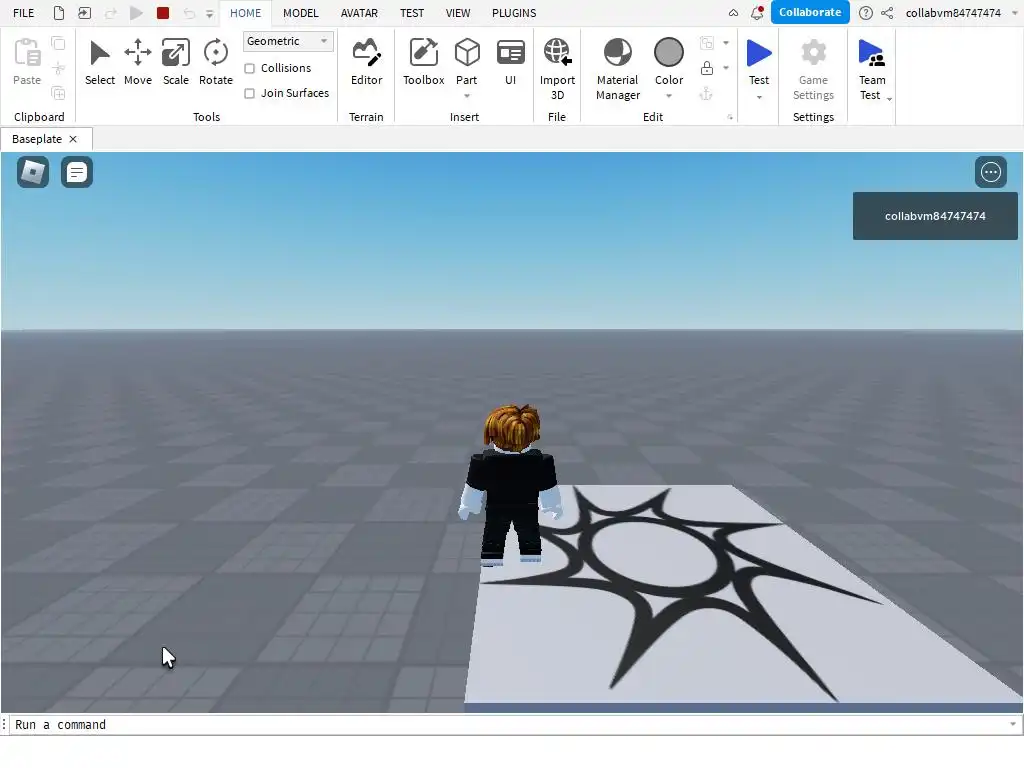This screenshot has width=1024, height=768.
Task: Open the Geometric mode dropdown
Action: coord(288,41)
